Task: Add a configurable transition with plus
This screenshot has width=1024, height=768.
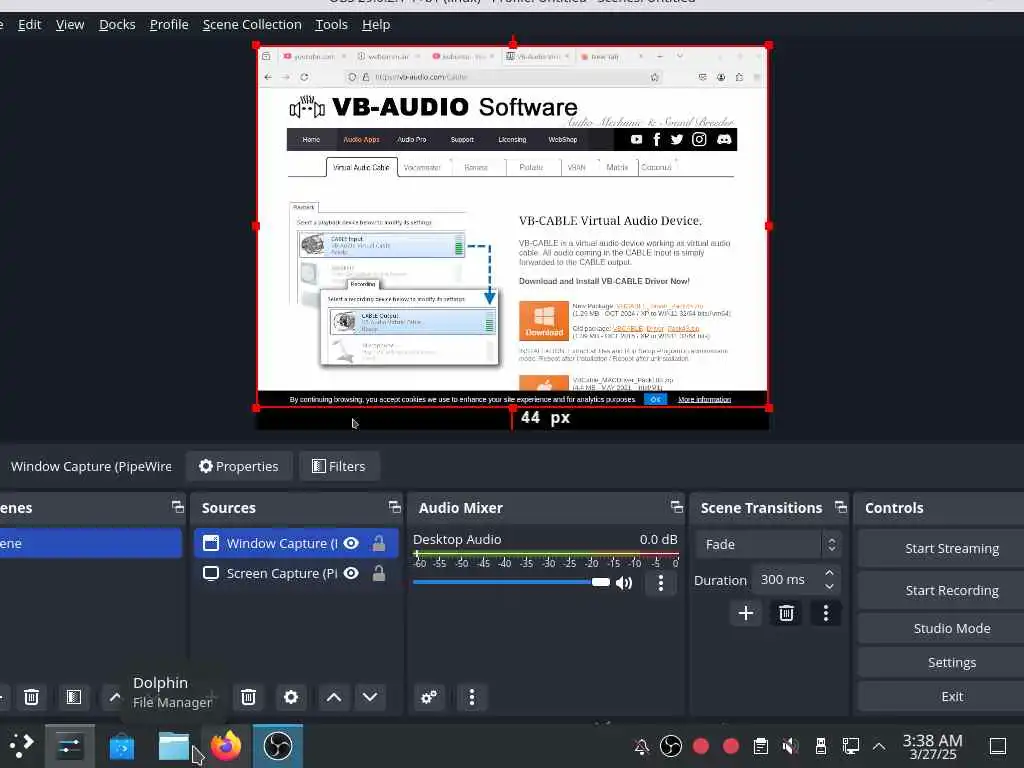Action: pyautogui.click(x=746, y=613)
